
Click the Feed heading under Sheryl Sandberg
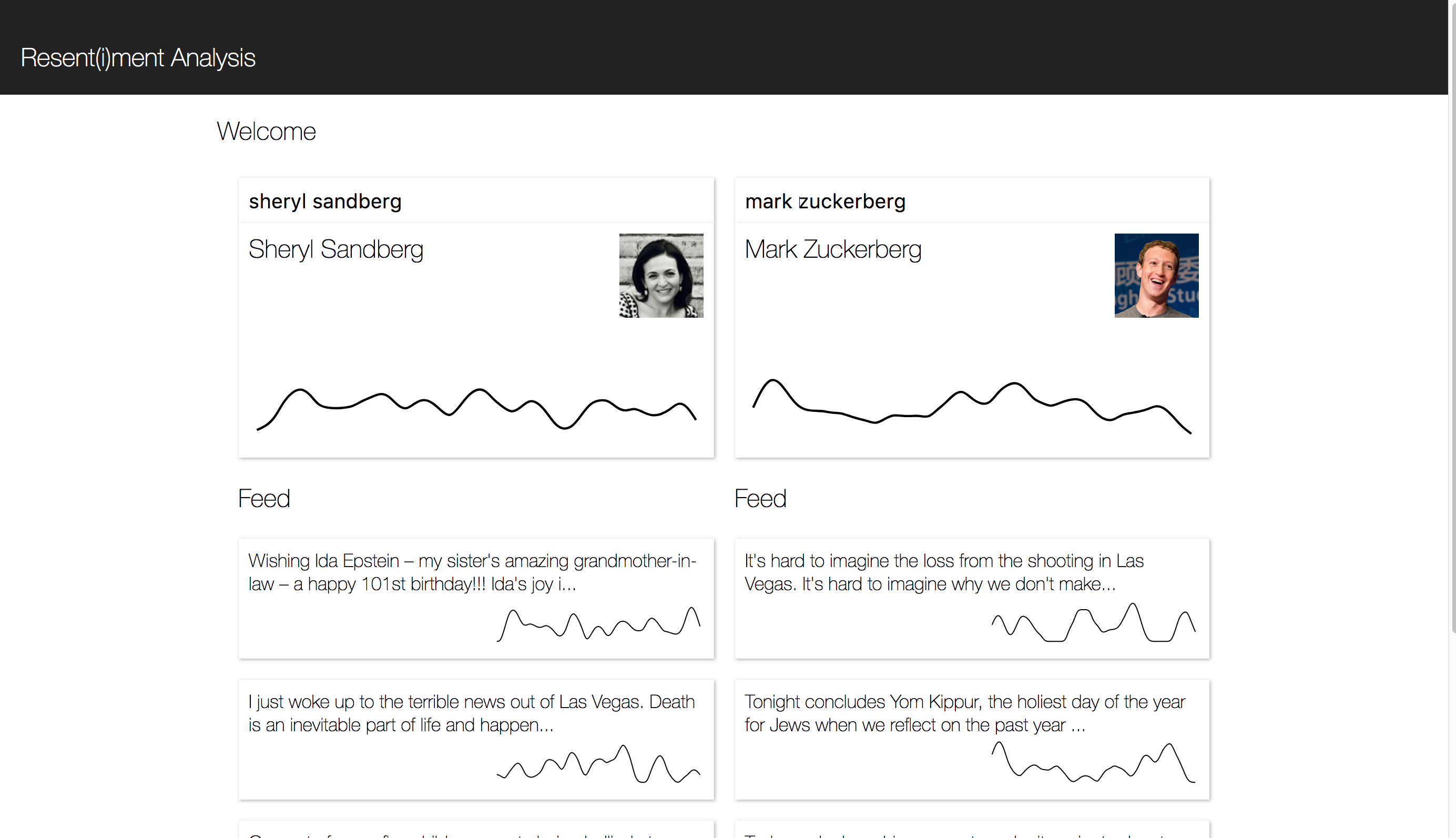tap(264, 498)
